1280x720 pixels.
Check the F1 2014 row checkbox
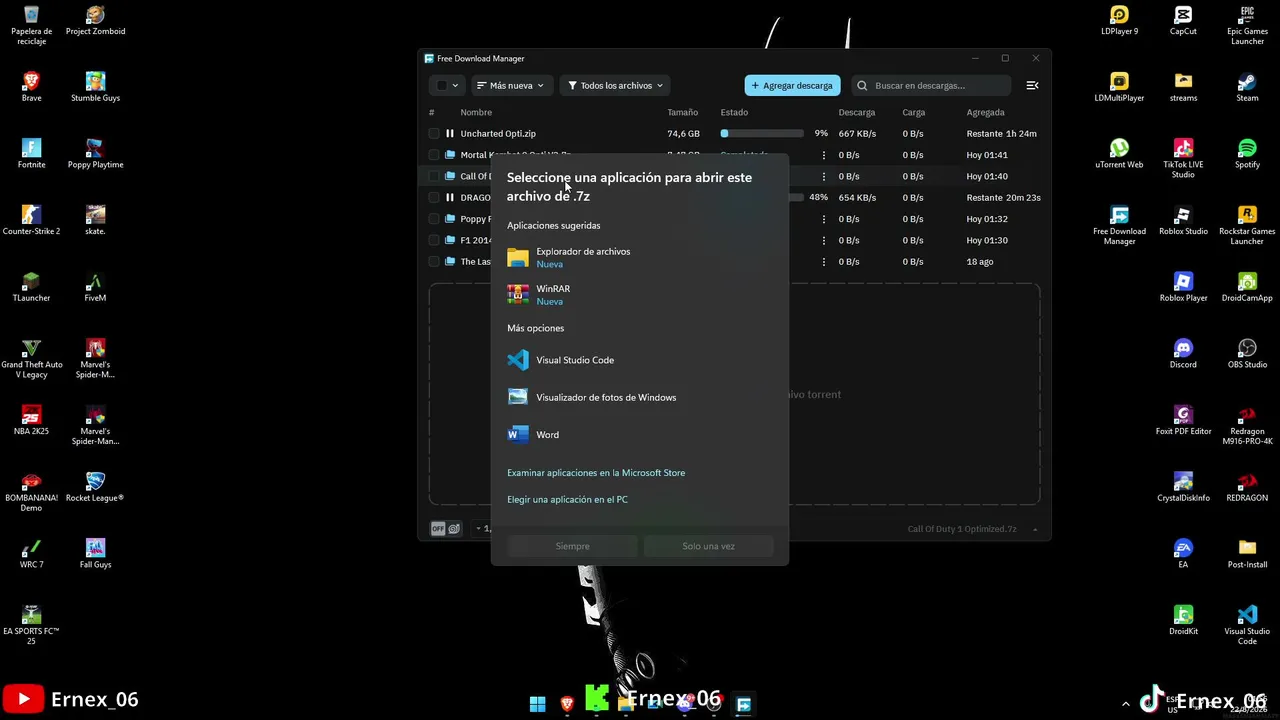pyautogui.click(x=434, y=240)
